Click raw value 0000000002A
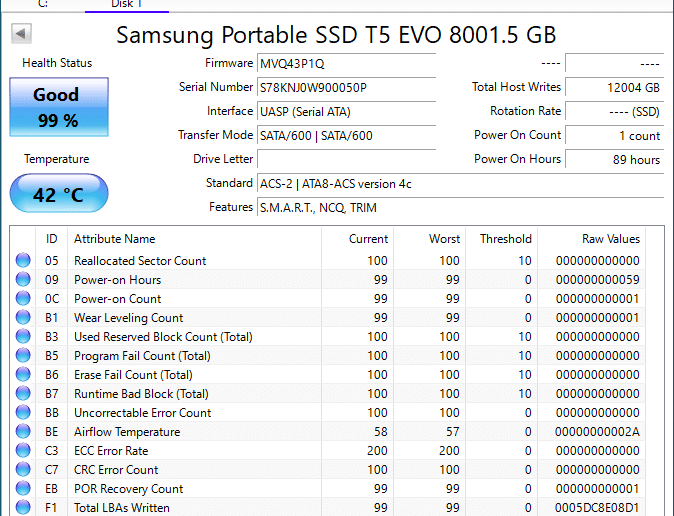 pos(597,431)
